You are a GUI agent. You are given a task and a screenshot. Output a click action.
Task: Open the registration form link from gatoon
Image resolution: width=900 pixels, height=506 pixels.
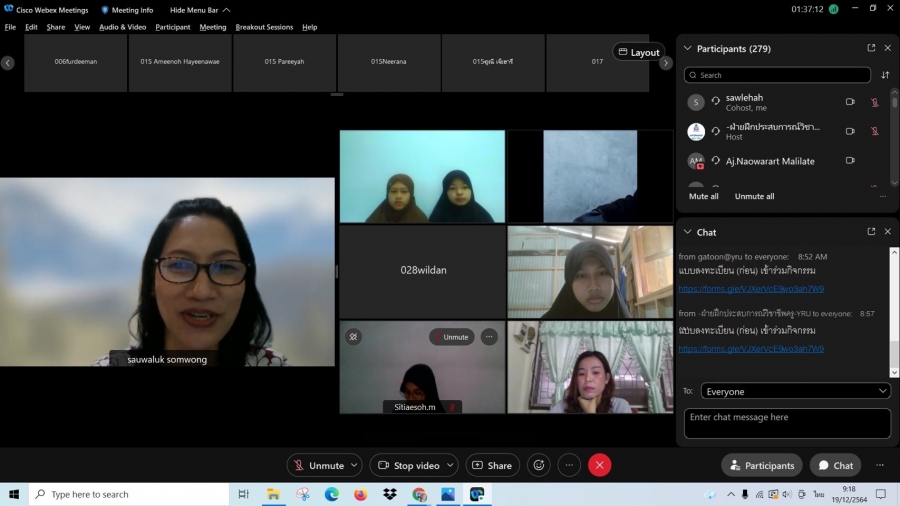pyautogui.click(x=751, y=289)
